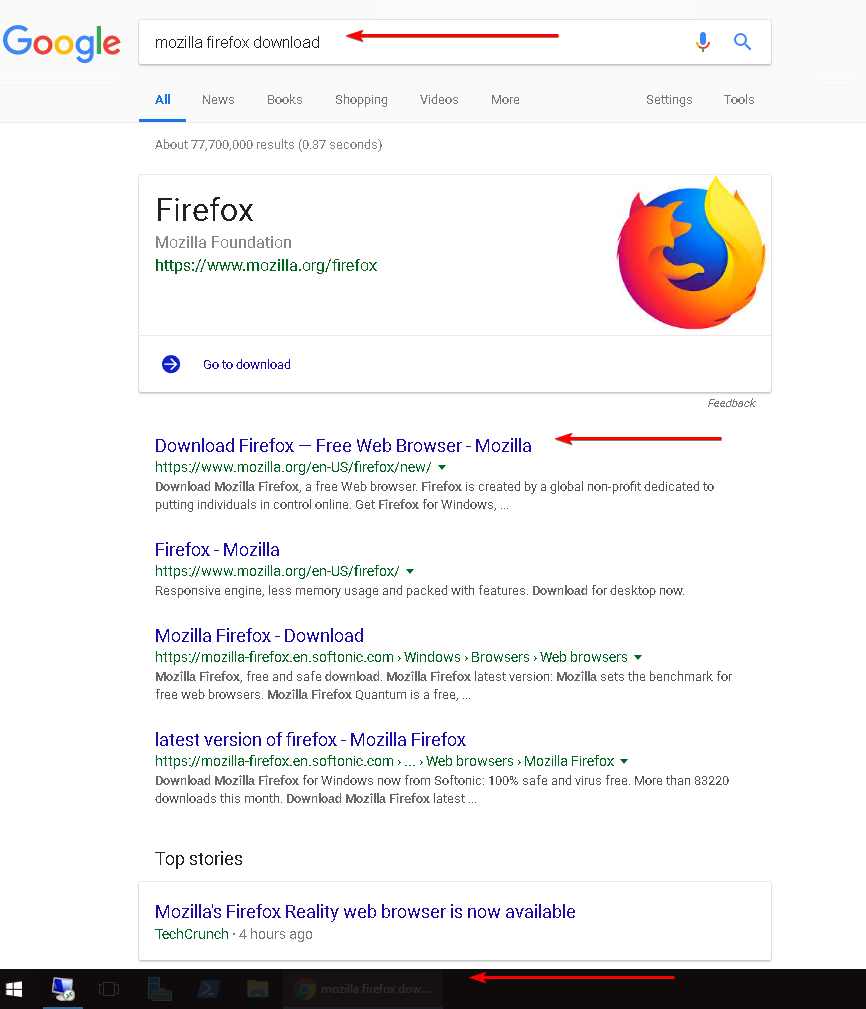
Task: Open the Download Firefox — Free Web Browser result
Action: tap(343, 446)
